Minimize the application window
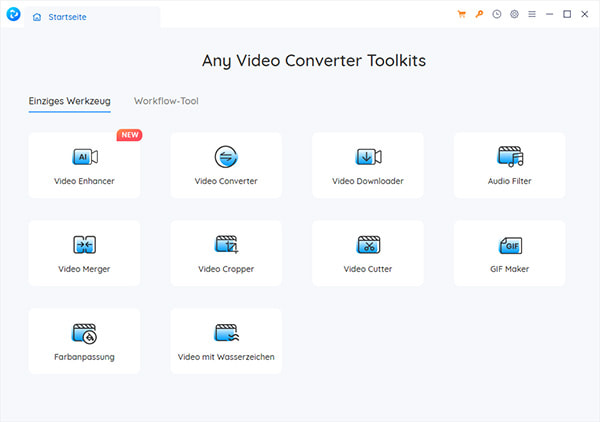The height and width of the screenshot is (422, 600). tap(549, 14)
